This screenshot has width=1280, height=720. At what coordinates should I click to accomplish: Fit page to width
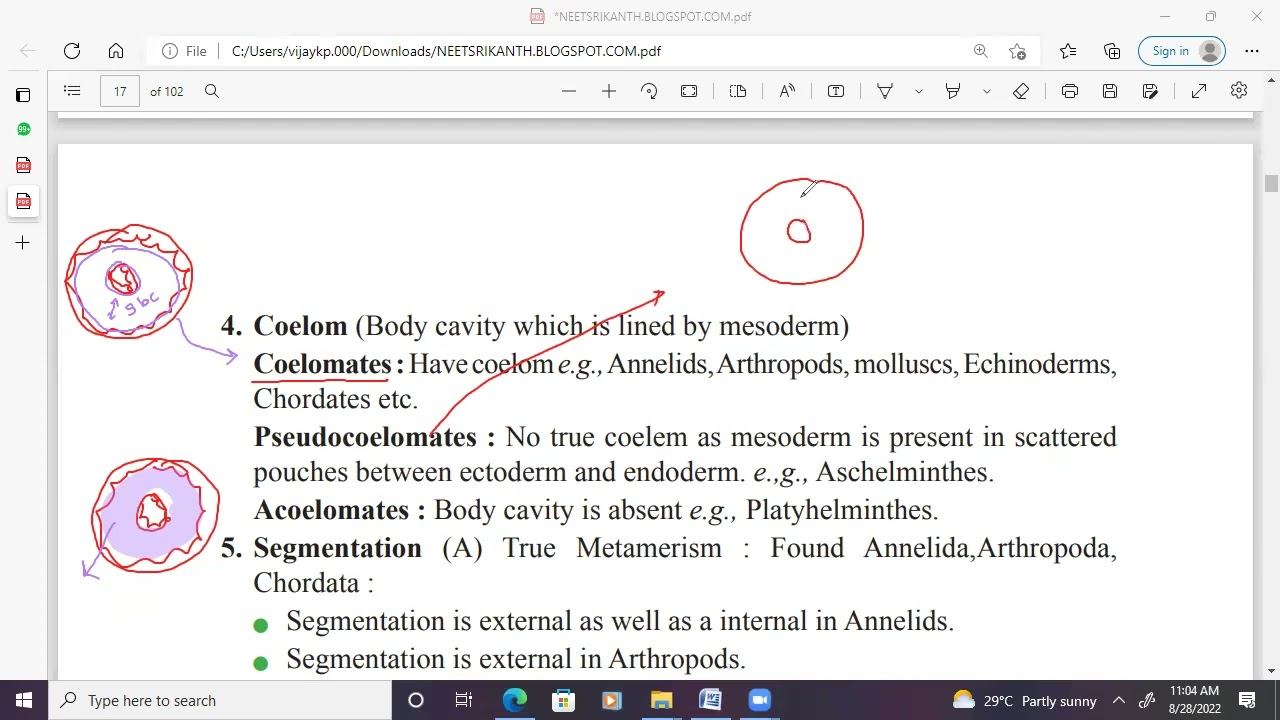click(689, 91)
